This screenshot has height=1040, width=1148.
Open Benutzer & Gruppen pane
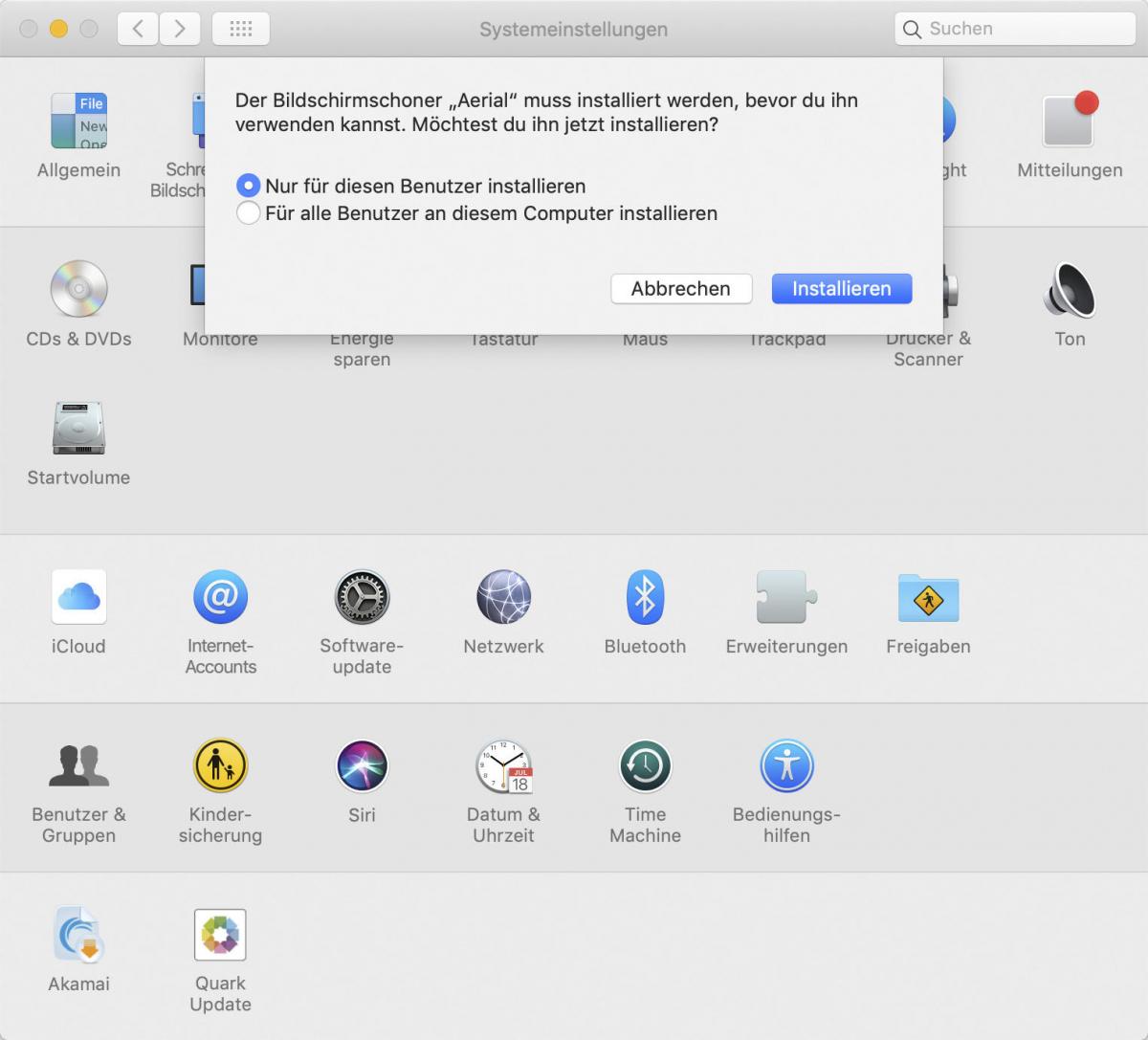78,765
